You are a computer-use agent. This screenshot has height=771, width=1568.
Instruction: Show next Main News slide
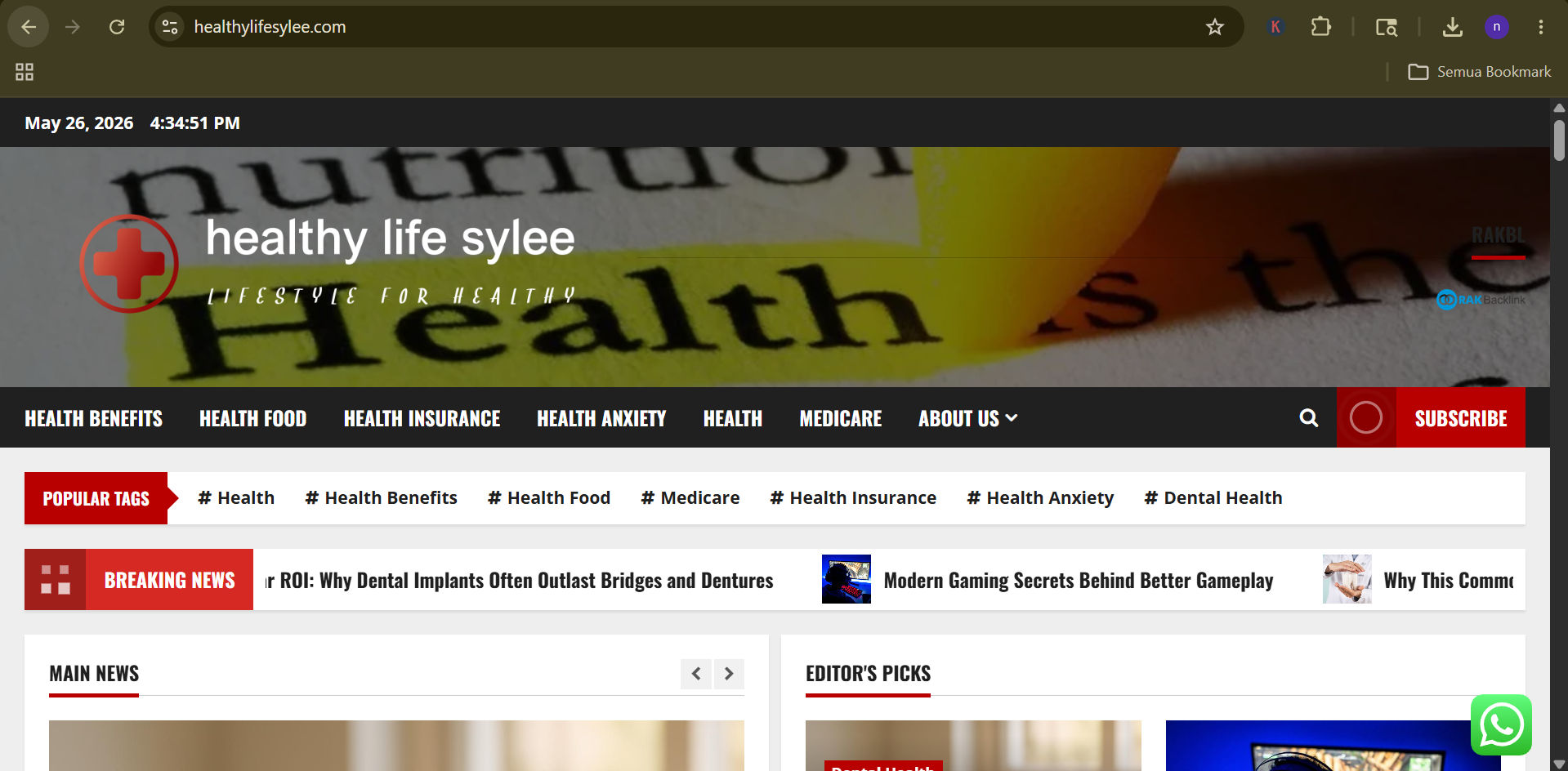pos(729,674)
